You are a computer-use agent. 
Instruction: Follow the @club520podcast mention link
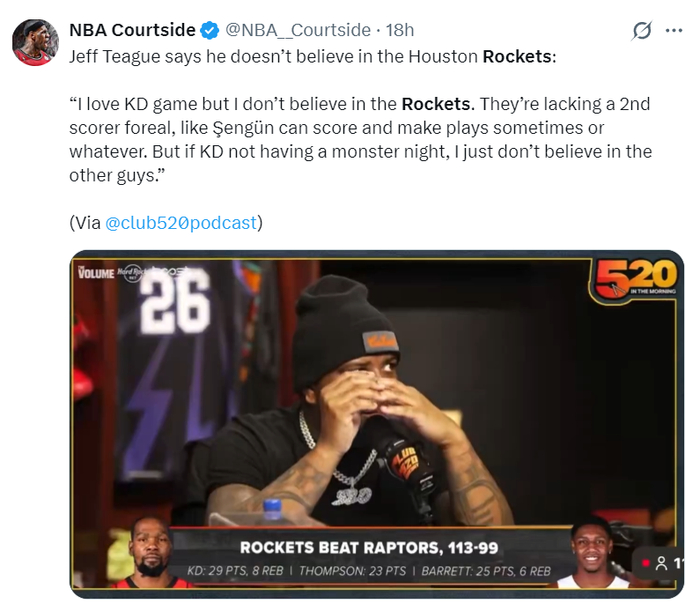(x=181, y=223)
